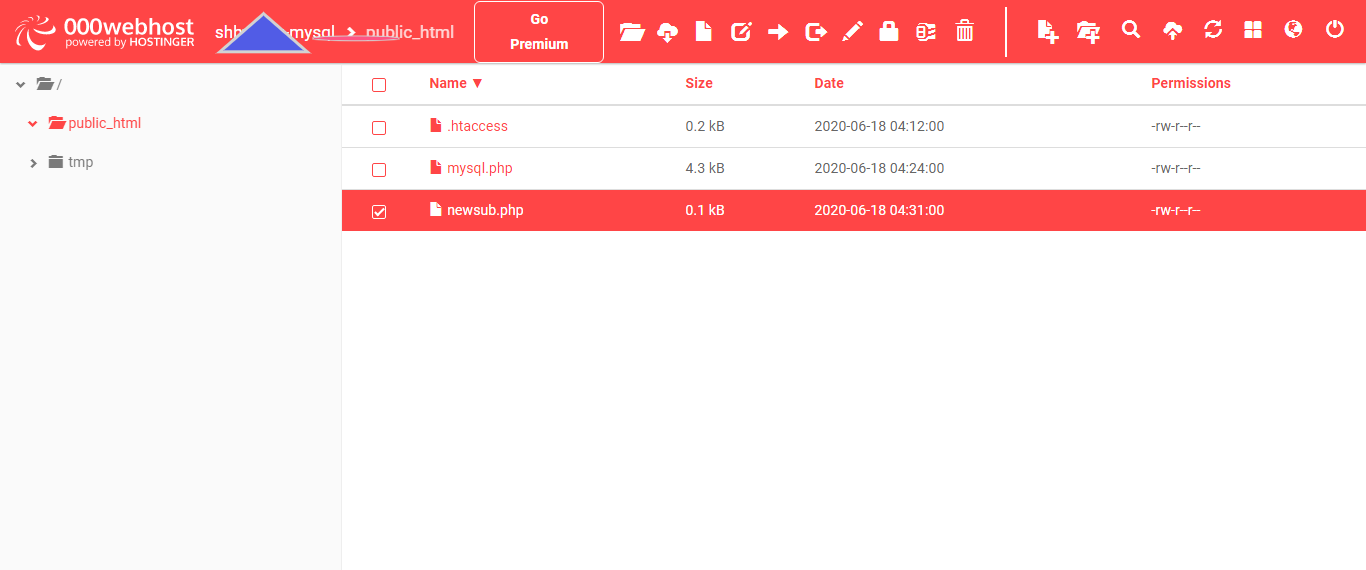This screenshot has height=570, width=1366.
Task: Click the view file document icon
Action: [x=704, y=31]
